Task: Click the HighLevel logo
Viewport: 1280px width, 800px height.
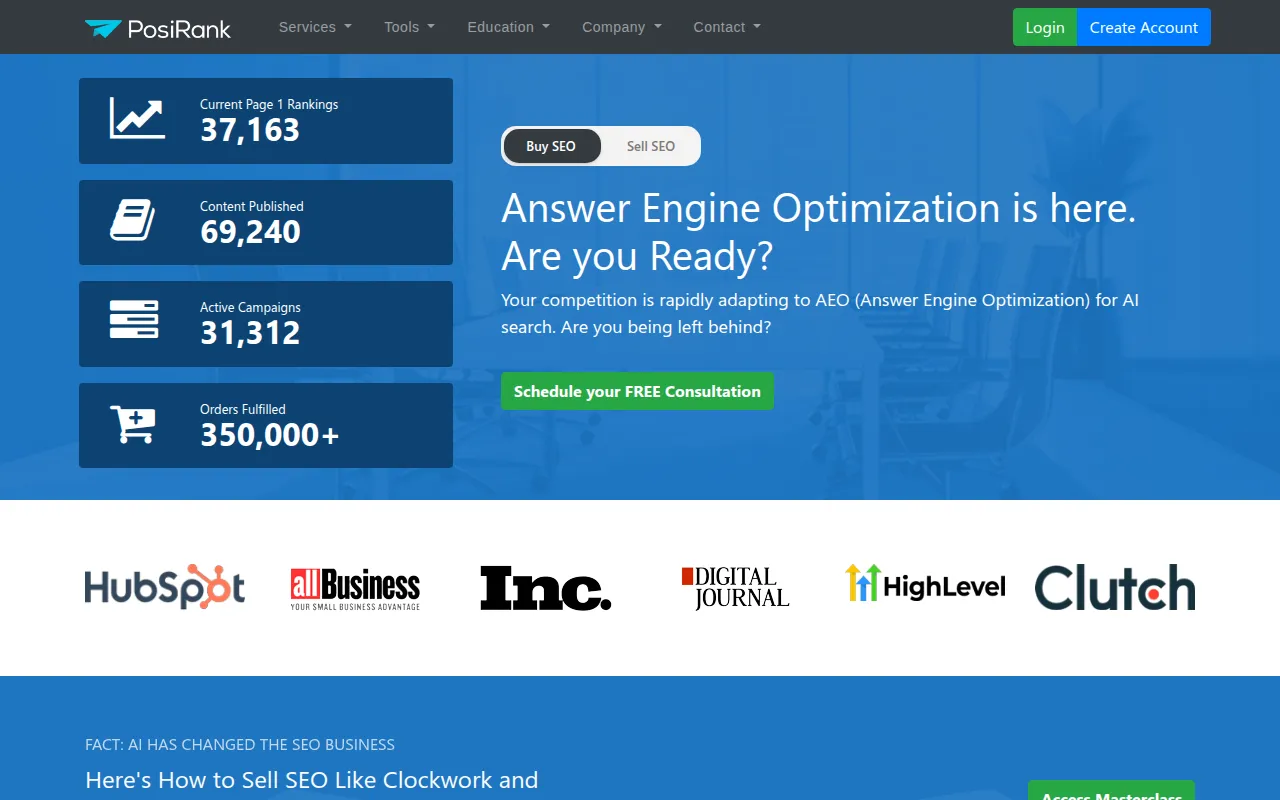Action: point(925,584)
